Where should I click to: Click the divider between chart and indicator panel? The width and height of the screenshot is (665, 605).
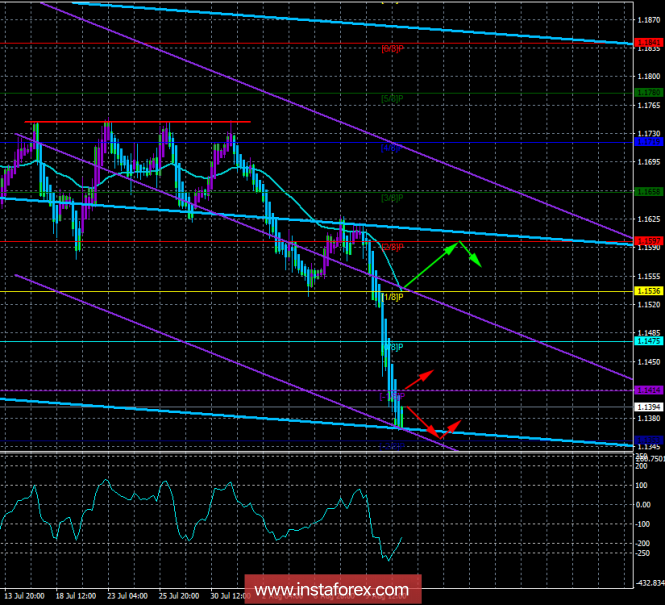316,452
